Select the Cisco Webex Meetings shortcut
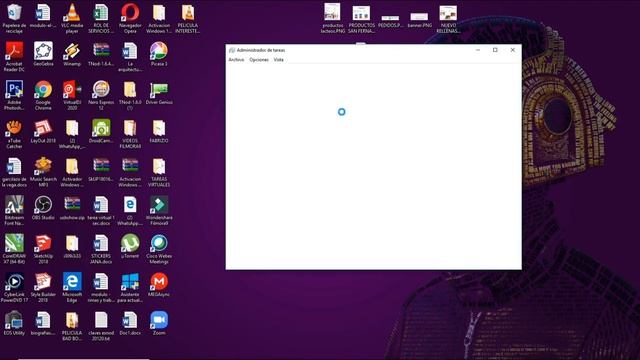This screenshot has width=640, height=360. 159,249
